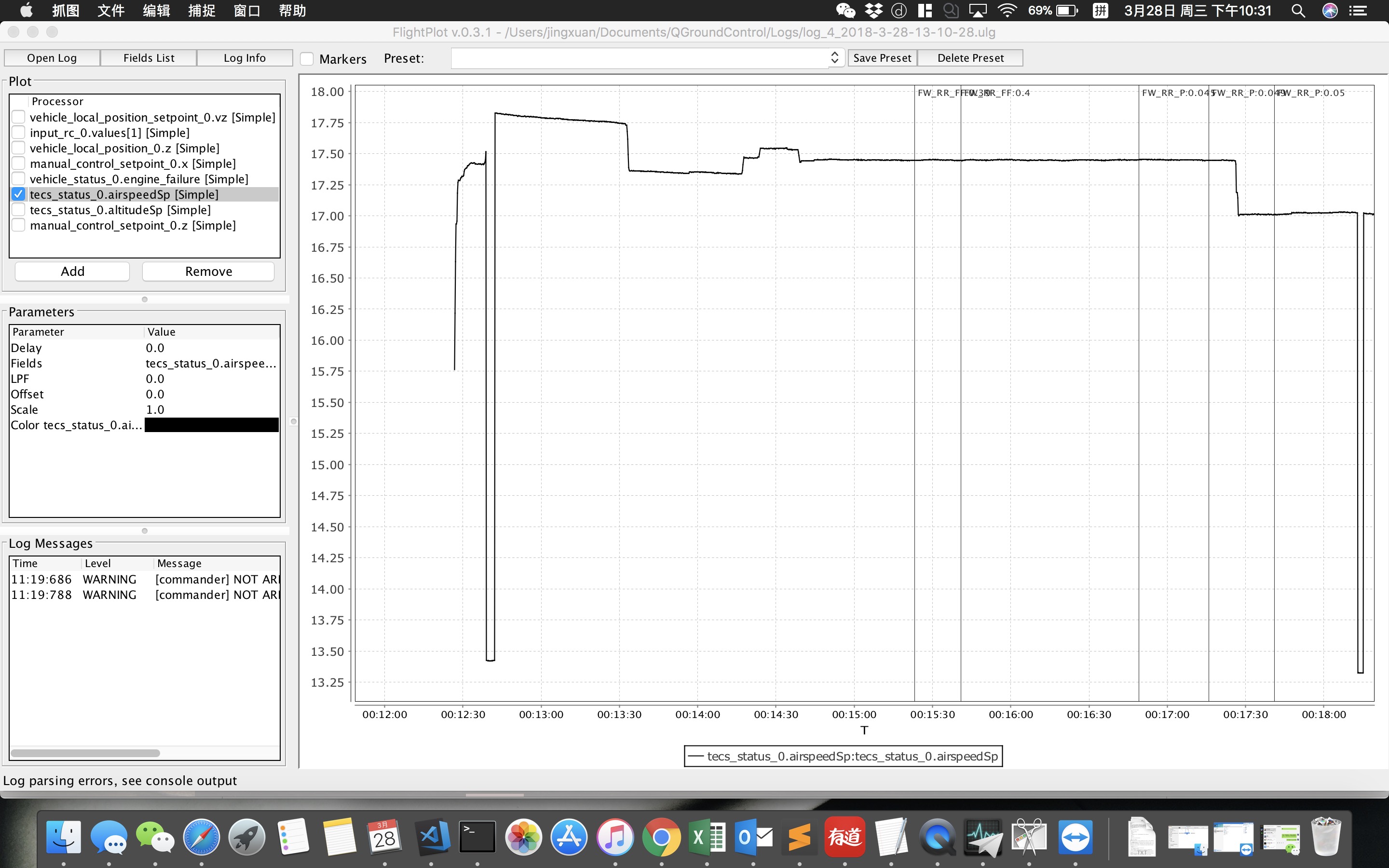Launch Safari from the dock
This screenshot has width=1389, height=868.
click(202, 837)
